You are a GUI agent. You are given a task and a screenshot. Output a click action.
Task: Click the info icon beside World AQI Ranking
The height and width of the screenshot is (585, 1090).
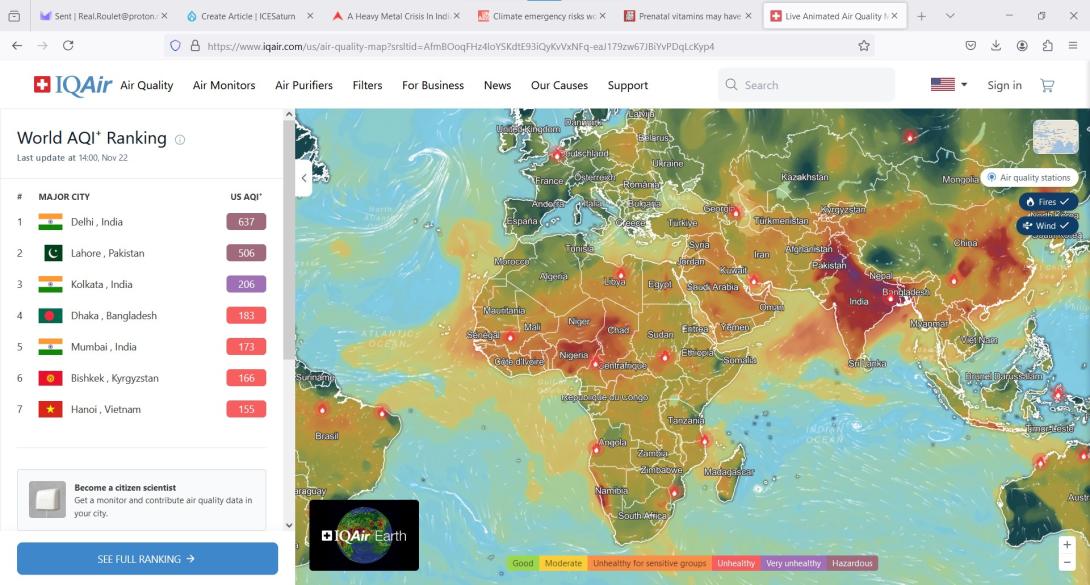tap(180, 140)
